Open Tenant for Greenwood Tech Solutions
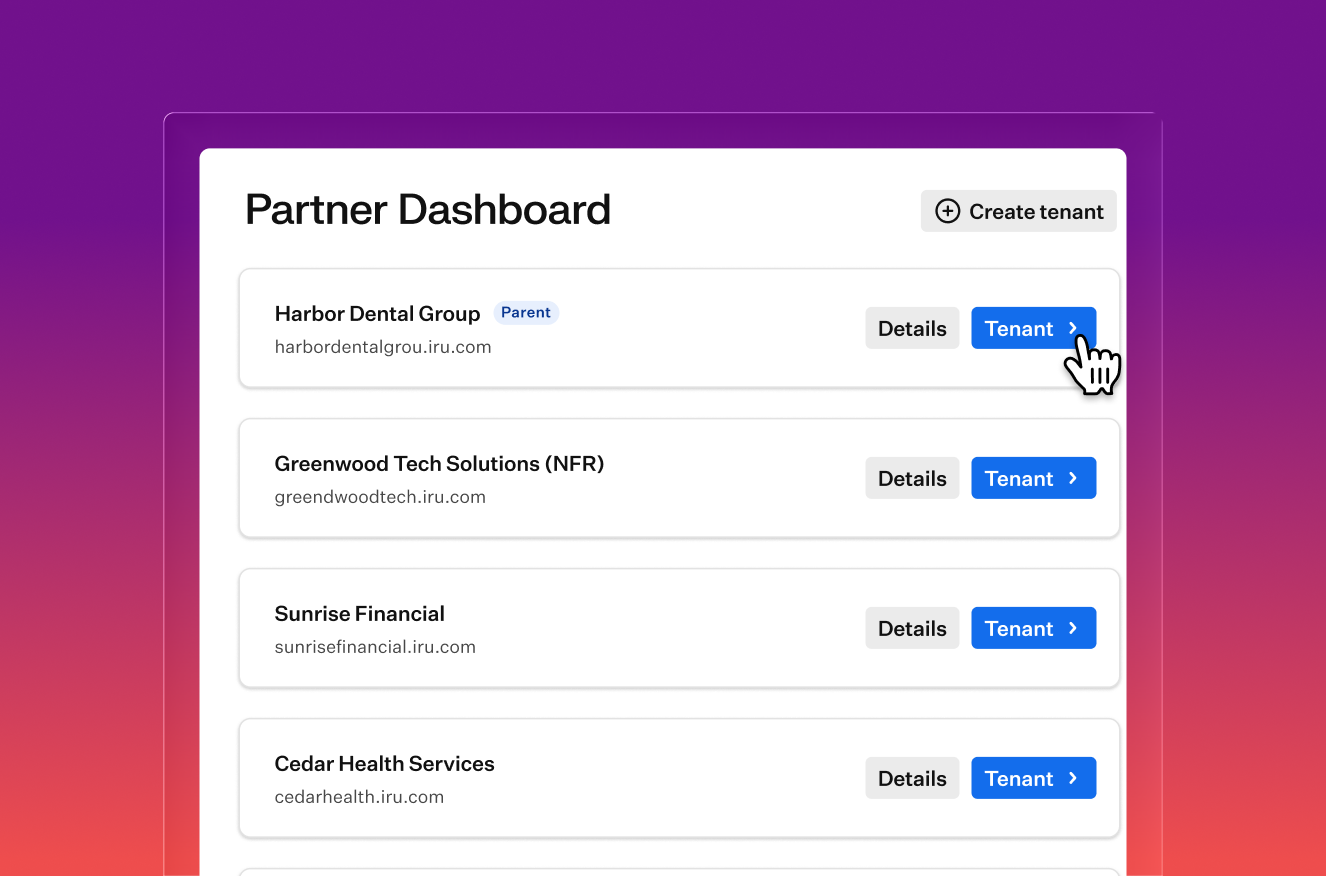1326x876 pixels. pos(1033,478)
